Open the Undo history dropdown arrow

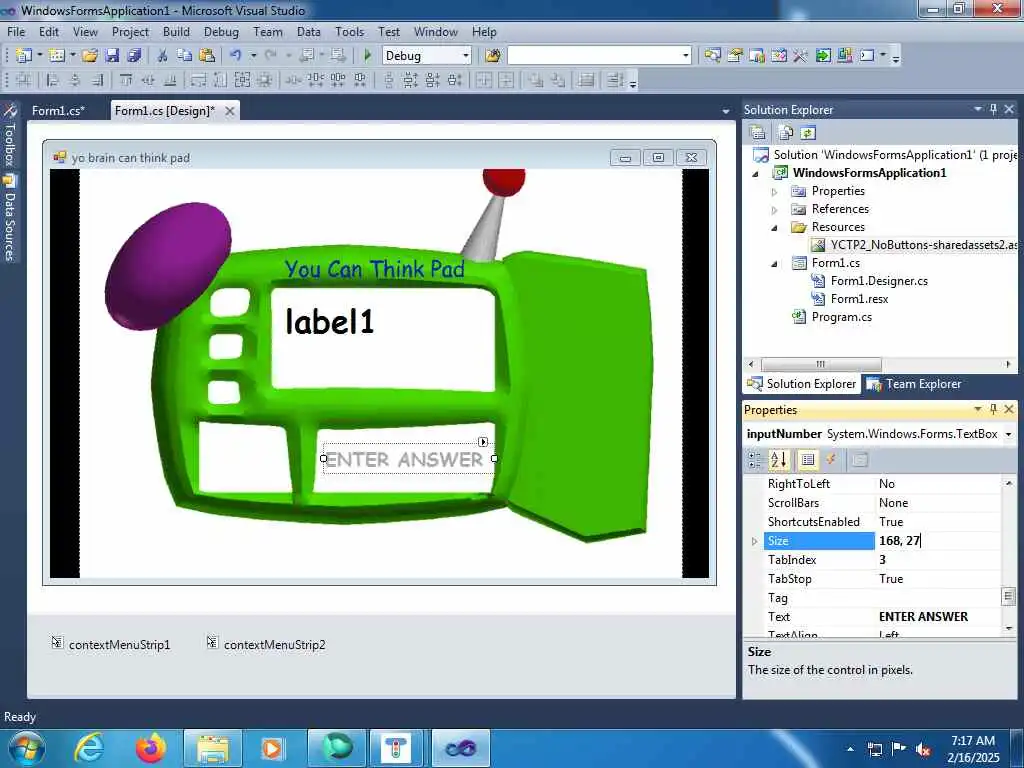(x=253, y=56)
